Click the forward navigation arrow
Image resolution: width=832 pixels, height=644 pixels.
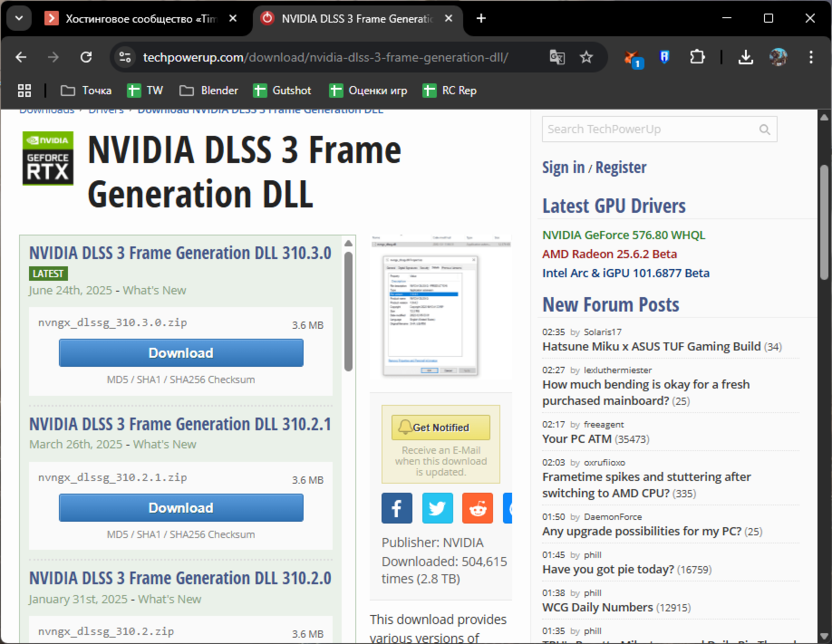(53, 57)
